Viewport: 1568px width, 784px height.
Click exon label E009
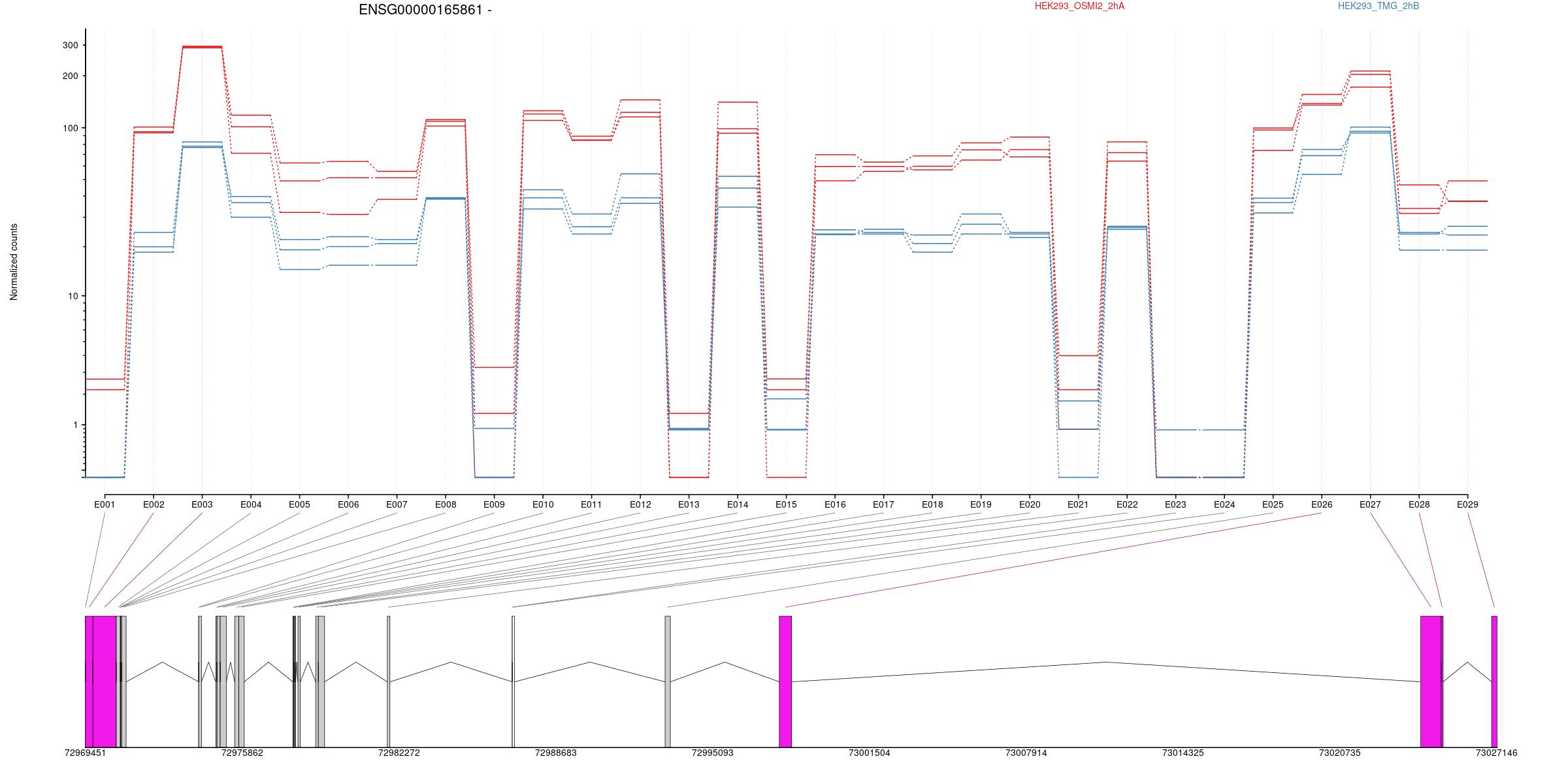tap(494, 504)
